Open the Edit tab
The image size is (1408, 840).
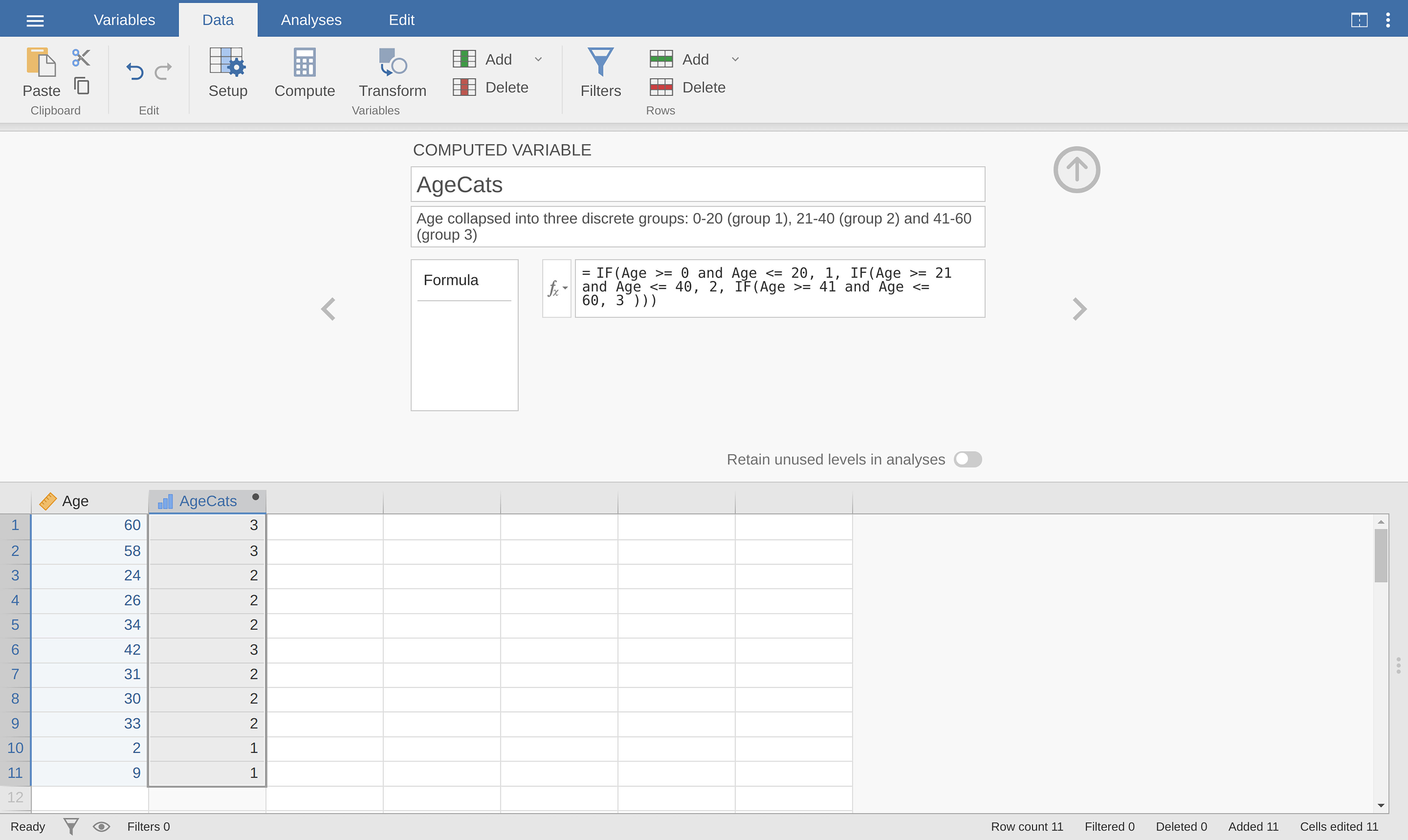(401, 20)
